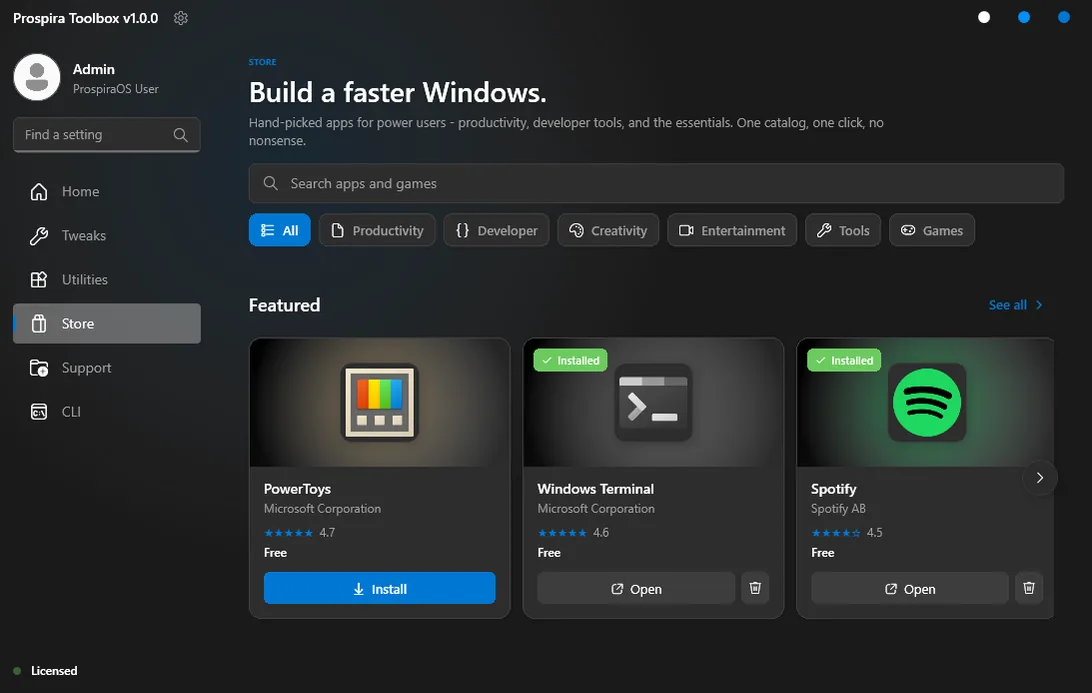Click the PowerToys title text

pos(297,489)
